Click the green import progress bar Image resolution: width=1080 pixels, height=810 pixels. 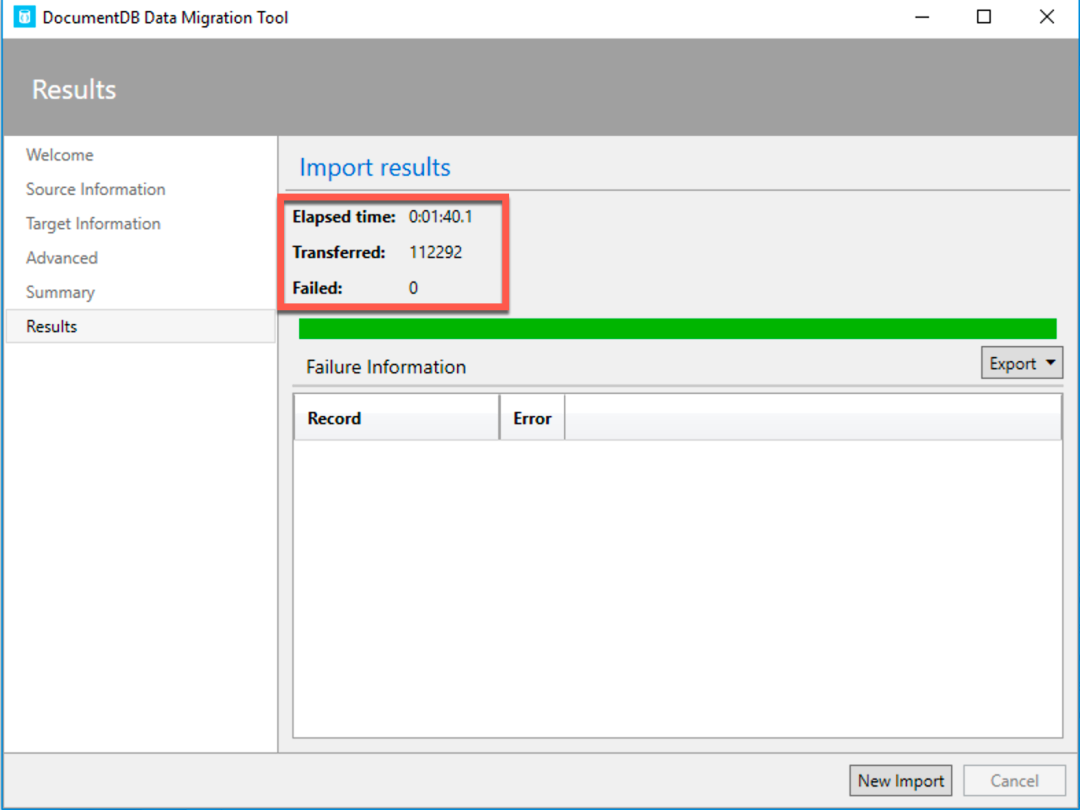tap(678, 329)
